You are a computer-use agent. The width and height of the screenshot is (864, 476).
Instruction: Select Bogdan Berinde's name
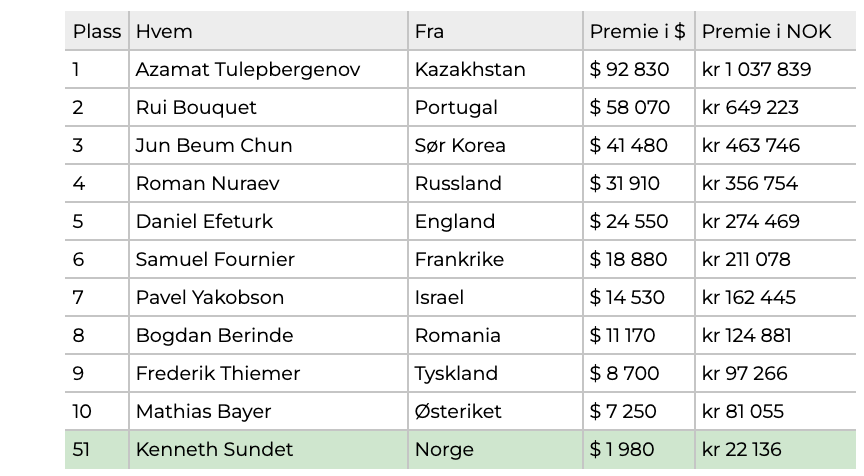(214, 336)
